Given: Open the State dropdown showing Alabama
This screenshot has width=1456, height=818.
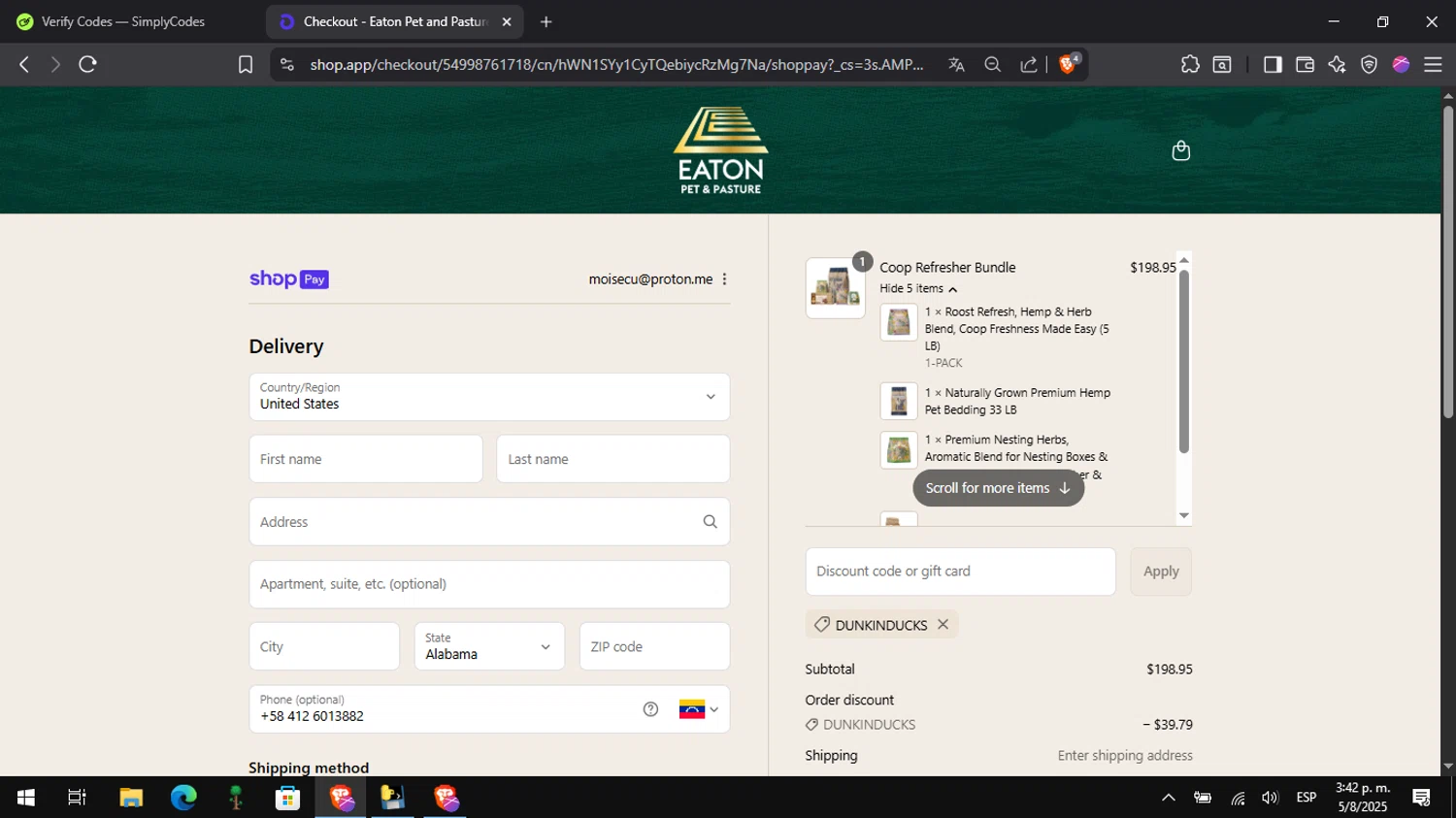Looking at the screenshot, I should pos(489,646).
